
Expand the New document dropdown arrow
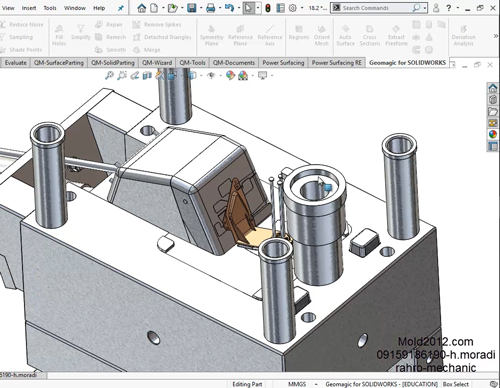[x=163, y=8]
